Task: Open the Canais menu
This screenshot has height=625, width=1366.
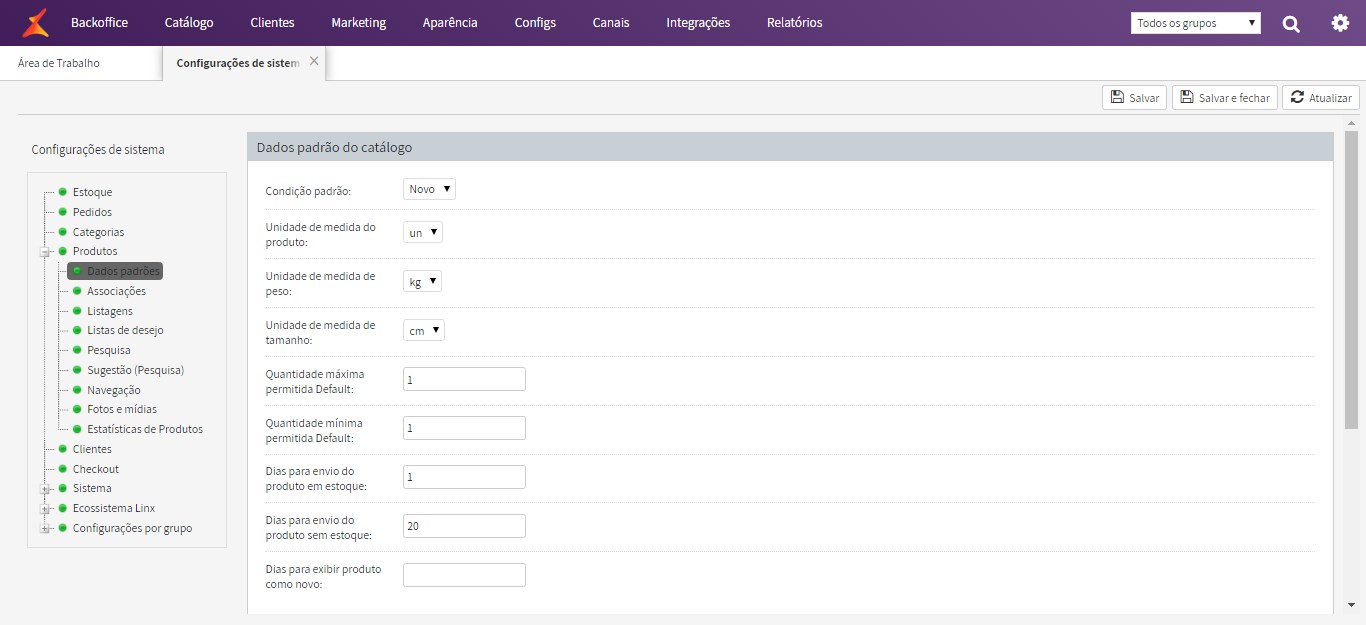Action: [611, 22]
